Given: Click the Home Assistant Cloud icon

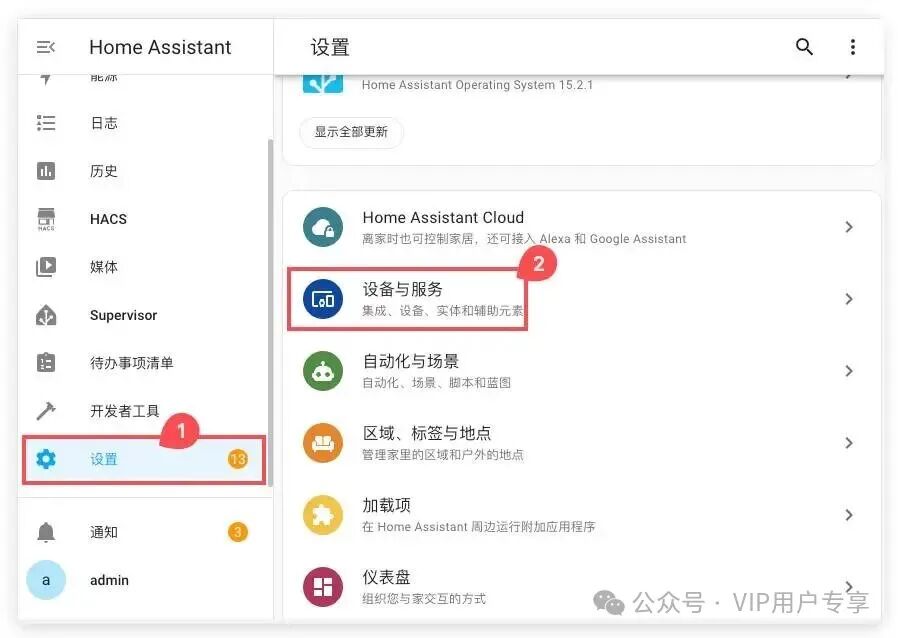Looking at the screenshot, I should coord(323,227).
